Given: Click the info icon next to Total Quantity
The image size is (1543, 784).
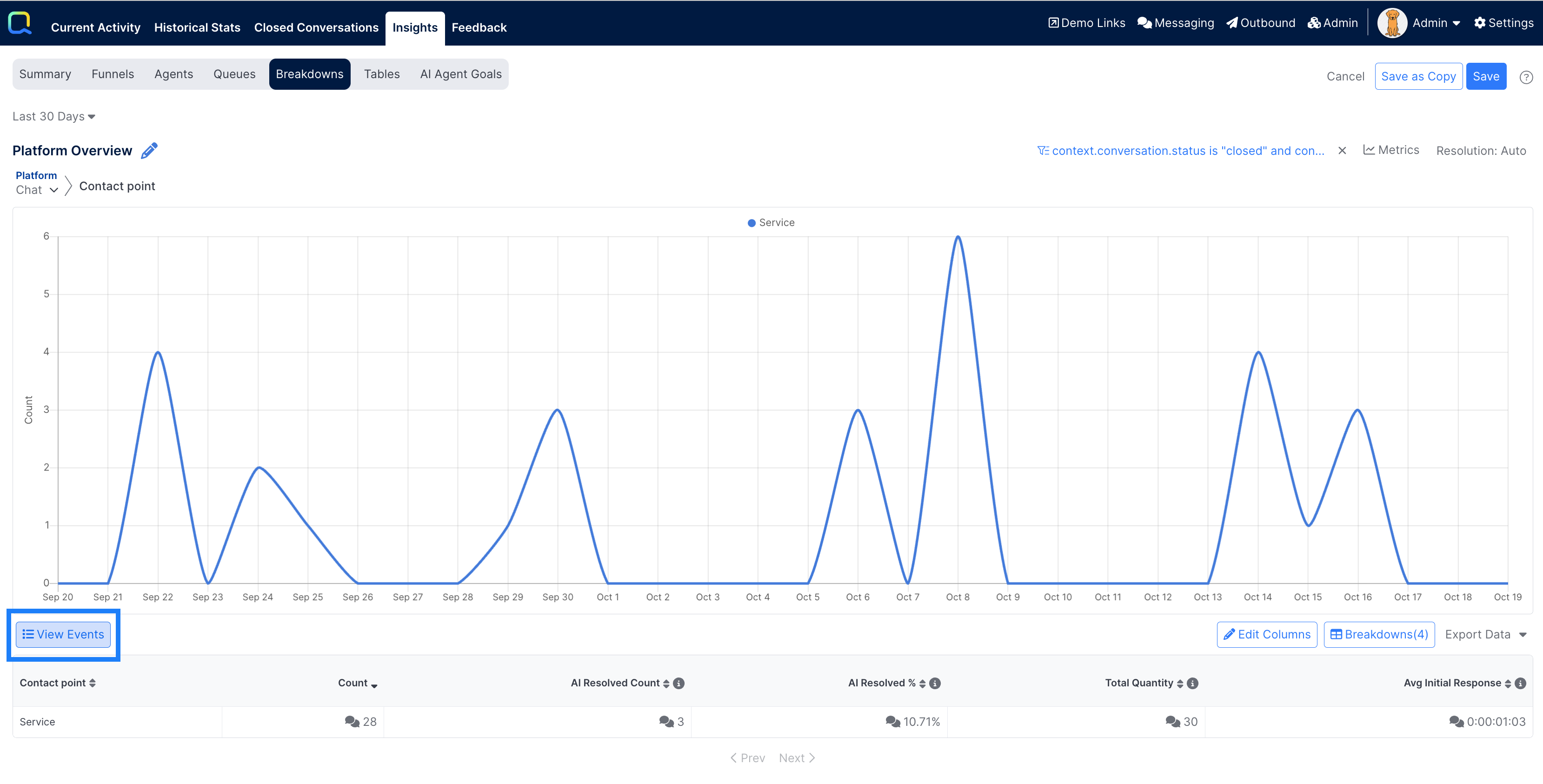Looking at the screenshot, I should (x=1192, y=684).
